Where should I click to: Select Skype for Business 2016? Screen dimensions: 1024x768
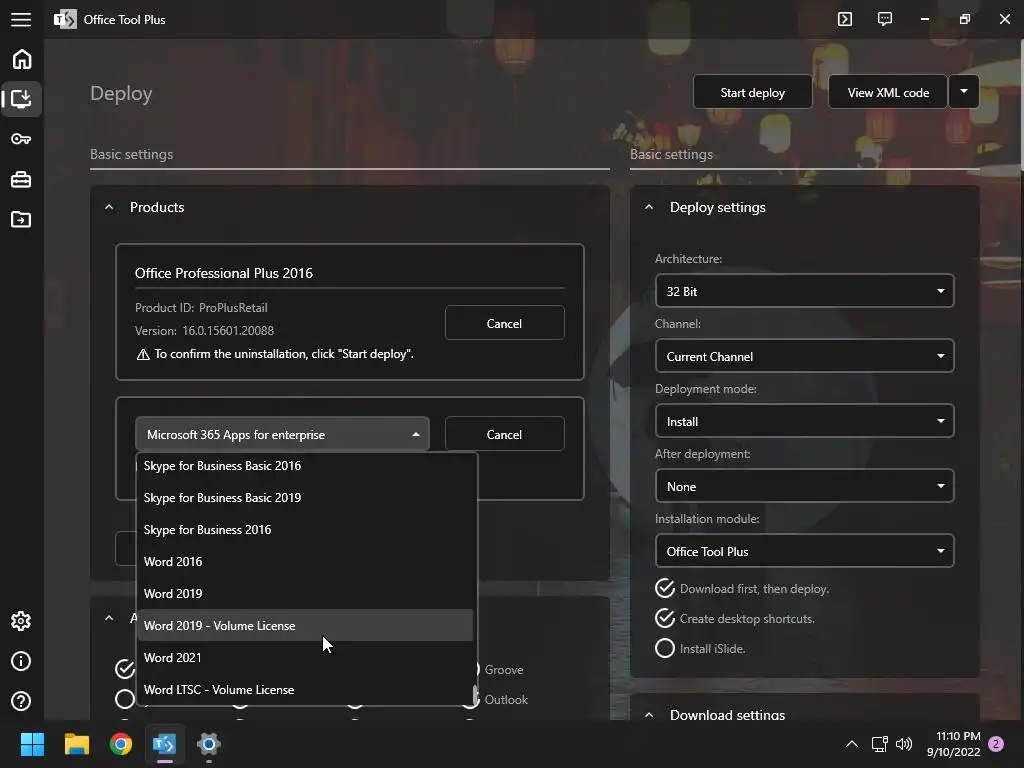pyautogui.click(x=304, y=530)
